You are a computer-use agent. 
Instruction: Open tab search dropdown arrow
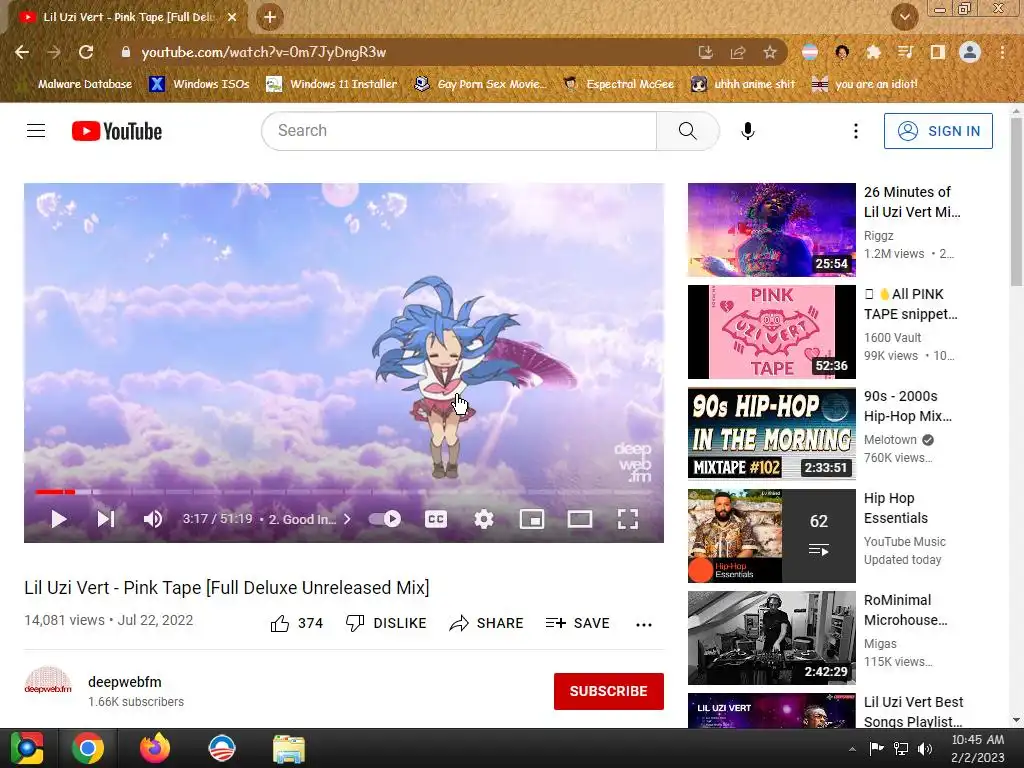point(905,17)
